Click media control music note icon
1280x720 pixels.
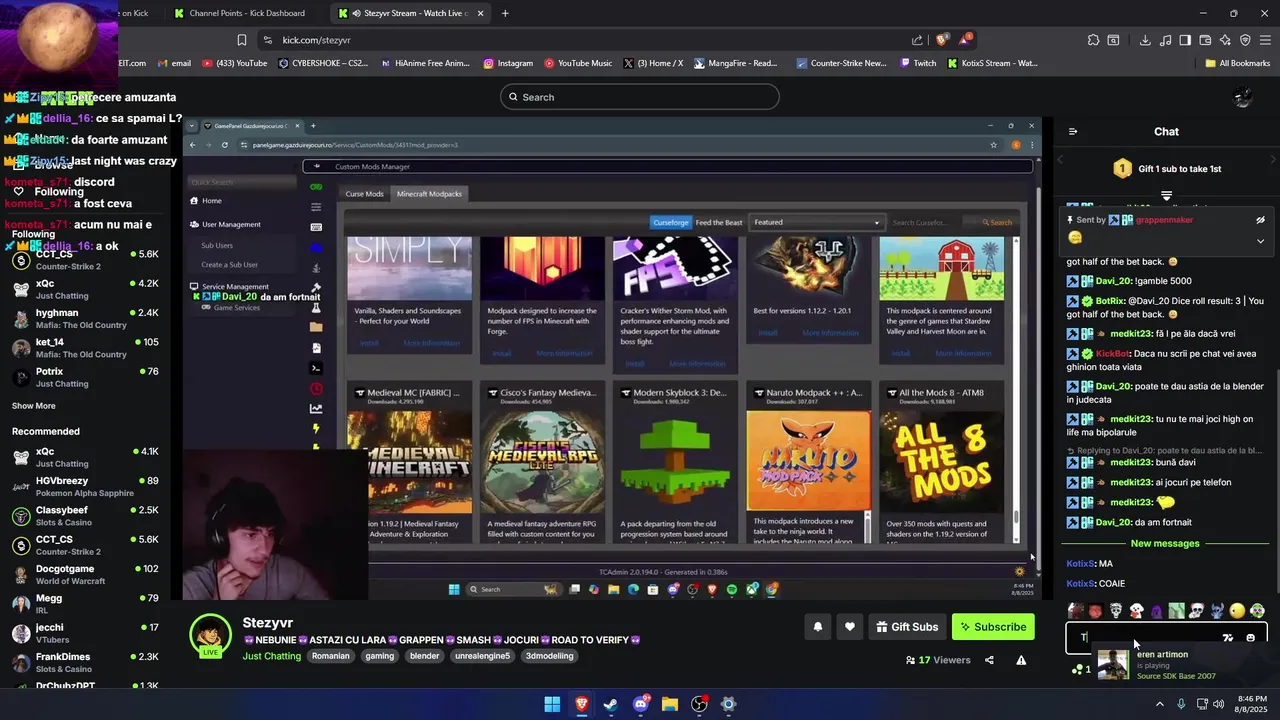pos(1165,40)
